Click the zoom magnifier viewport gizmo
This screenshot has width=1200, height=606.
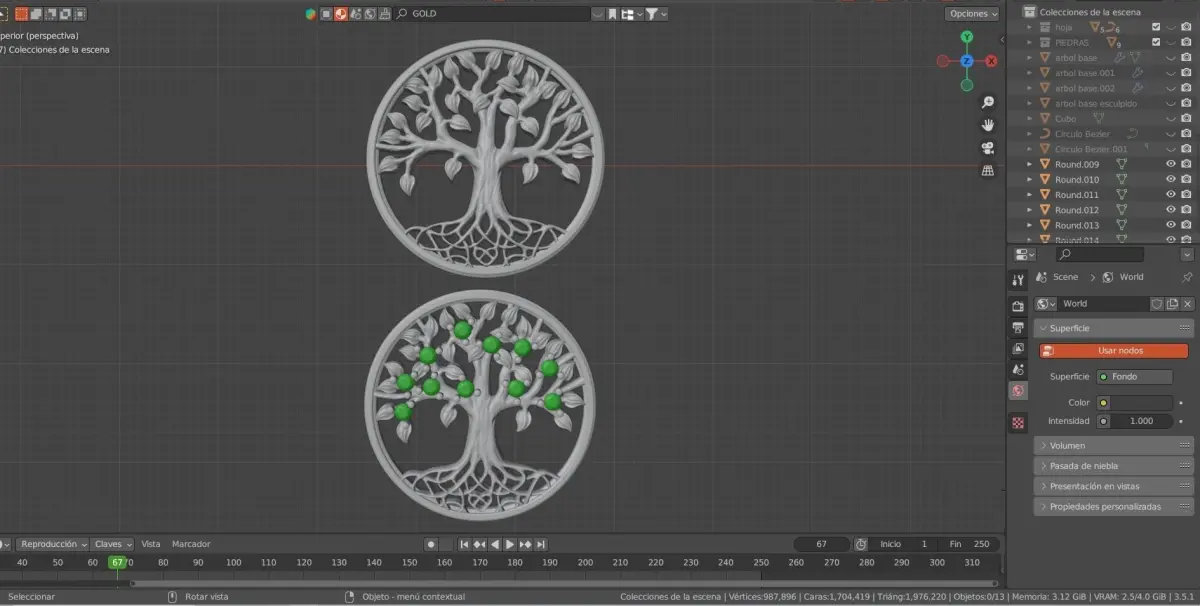pyautogui.click(x=988, y=102)
